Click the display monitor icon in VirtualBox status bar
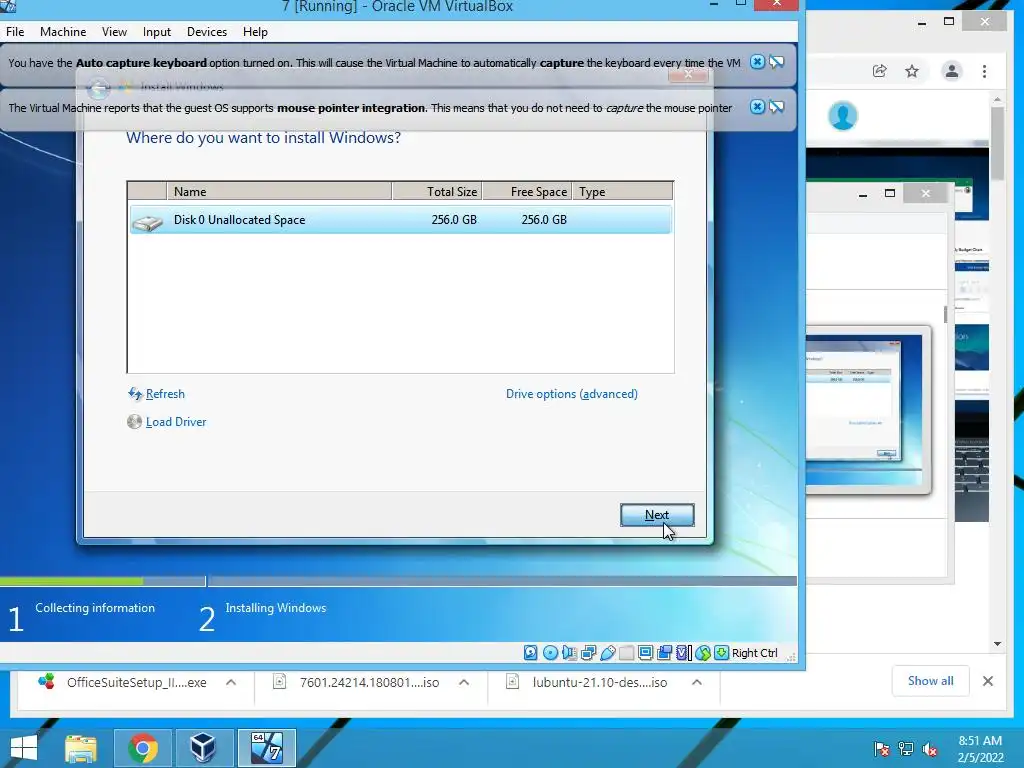This screenshot has width=1024, height=768. (x=645, y=652)
